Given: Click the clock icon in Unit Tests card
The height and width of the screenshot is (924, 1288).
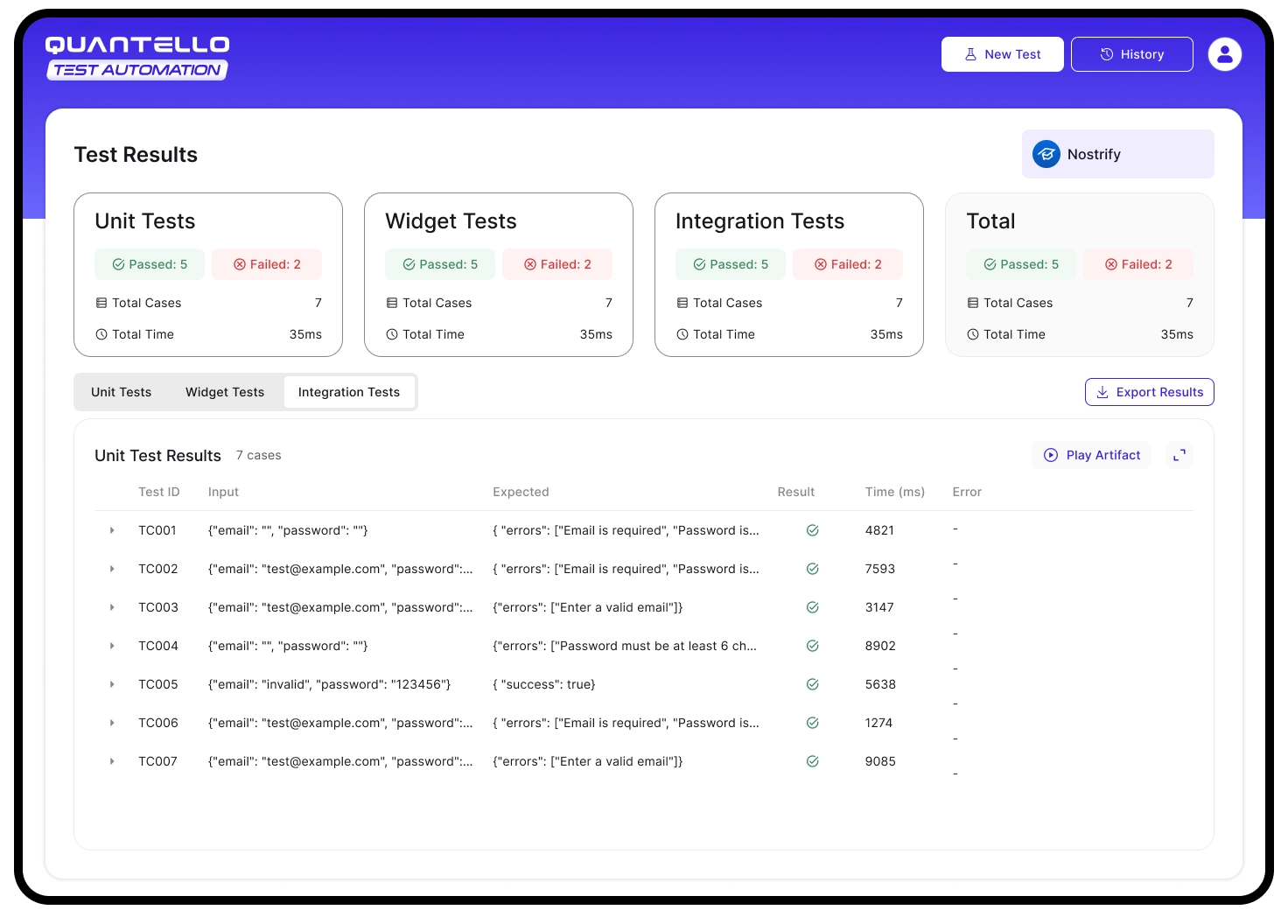Looking at the screenshot, I should click(x=101, y=334).
